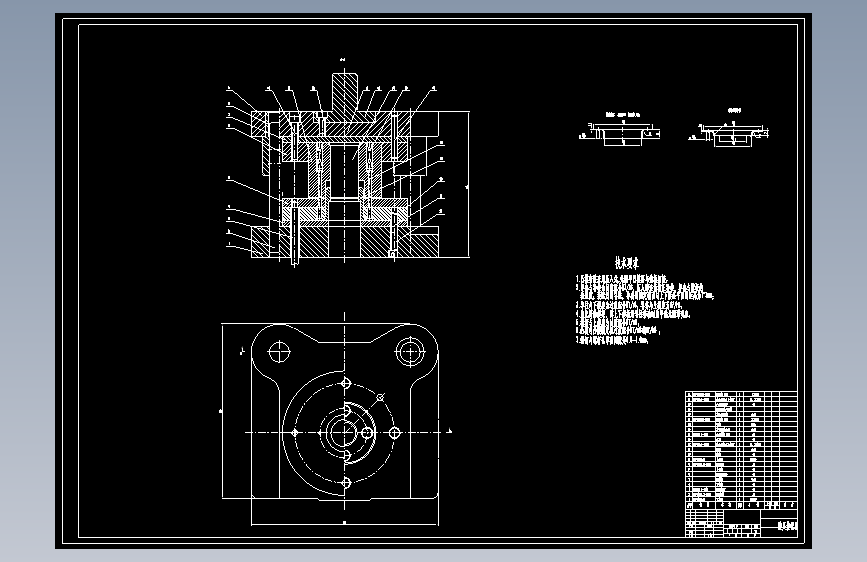867x562 pixels.
Task: Click the double-circle guide bushing in the plan view
Action: pyautogui.click(x=410, y=351)
